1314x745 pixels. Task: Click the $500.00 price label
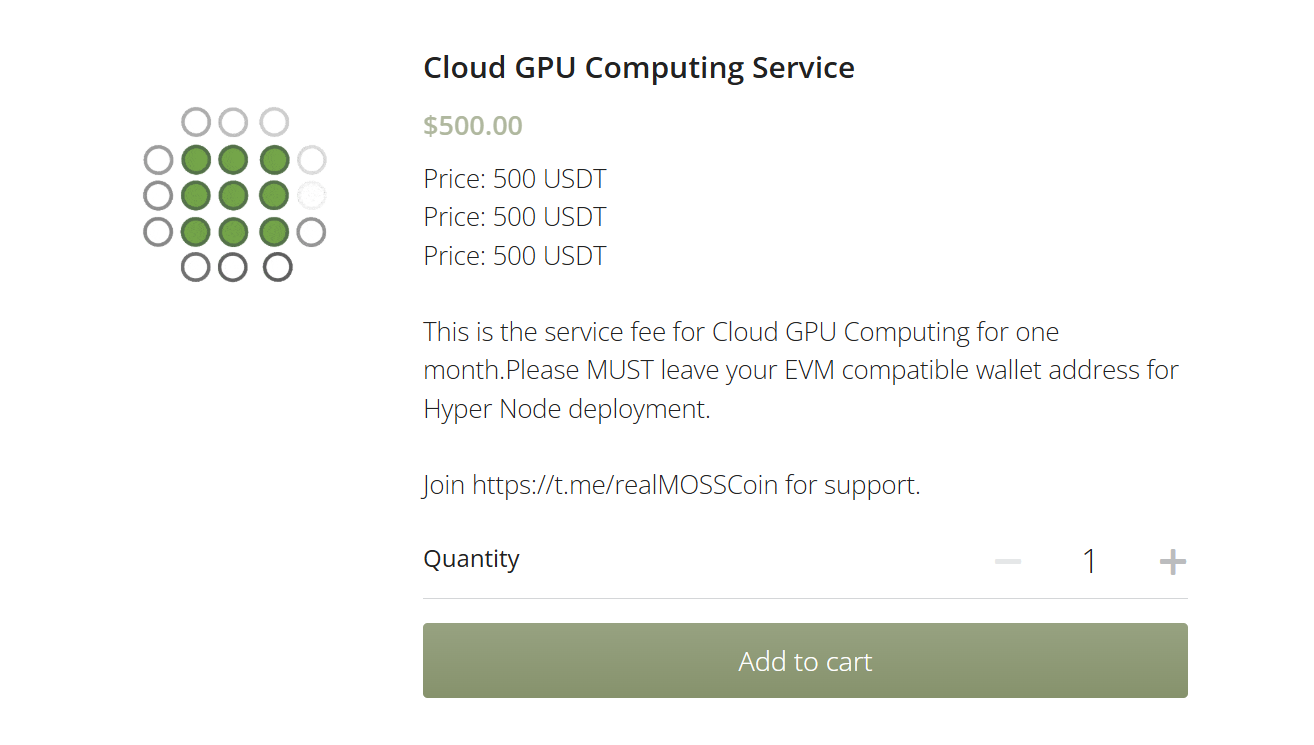pyautogui.click(x=473, y=126)
